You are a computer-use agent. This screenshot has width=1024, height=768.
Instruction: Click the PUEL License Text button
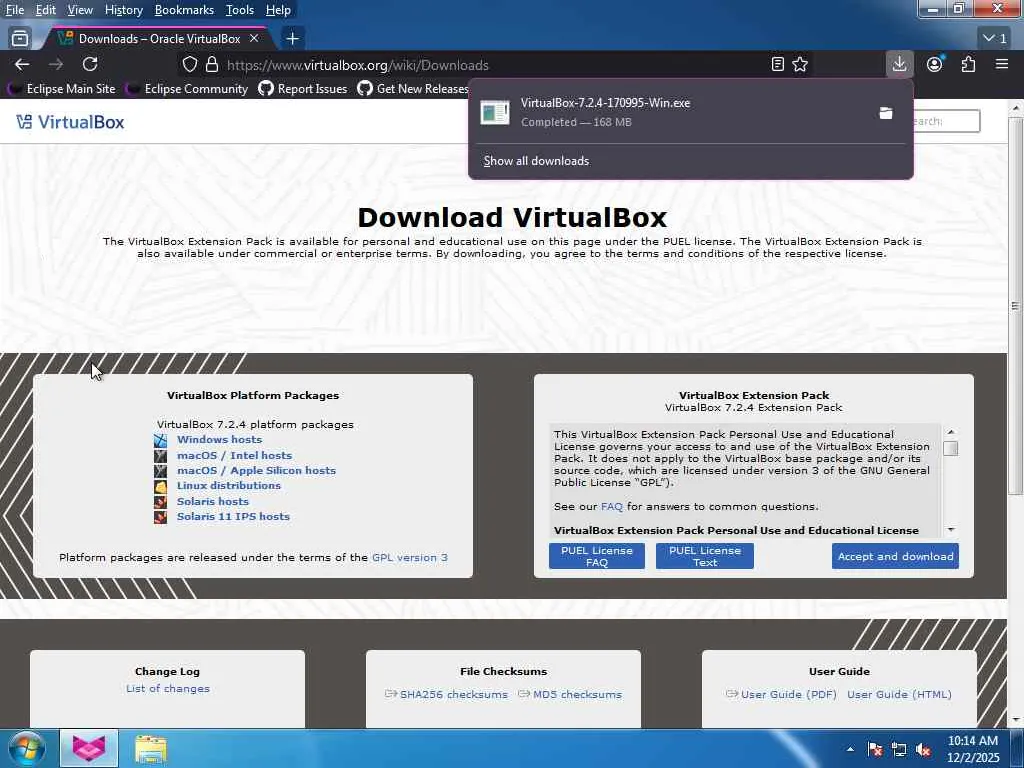pyautogui.click(x=705, y=556)
